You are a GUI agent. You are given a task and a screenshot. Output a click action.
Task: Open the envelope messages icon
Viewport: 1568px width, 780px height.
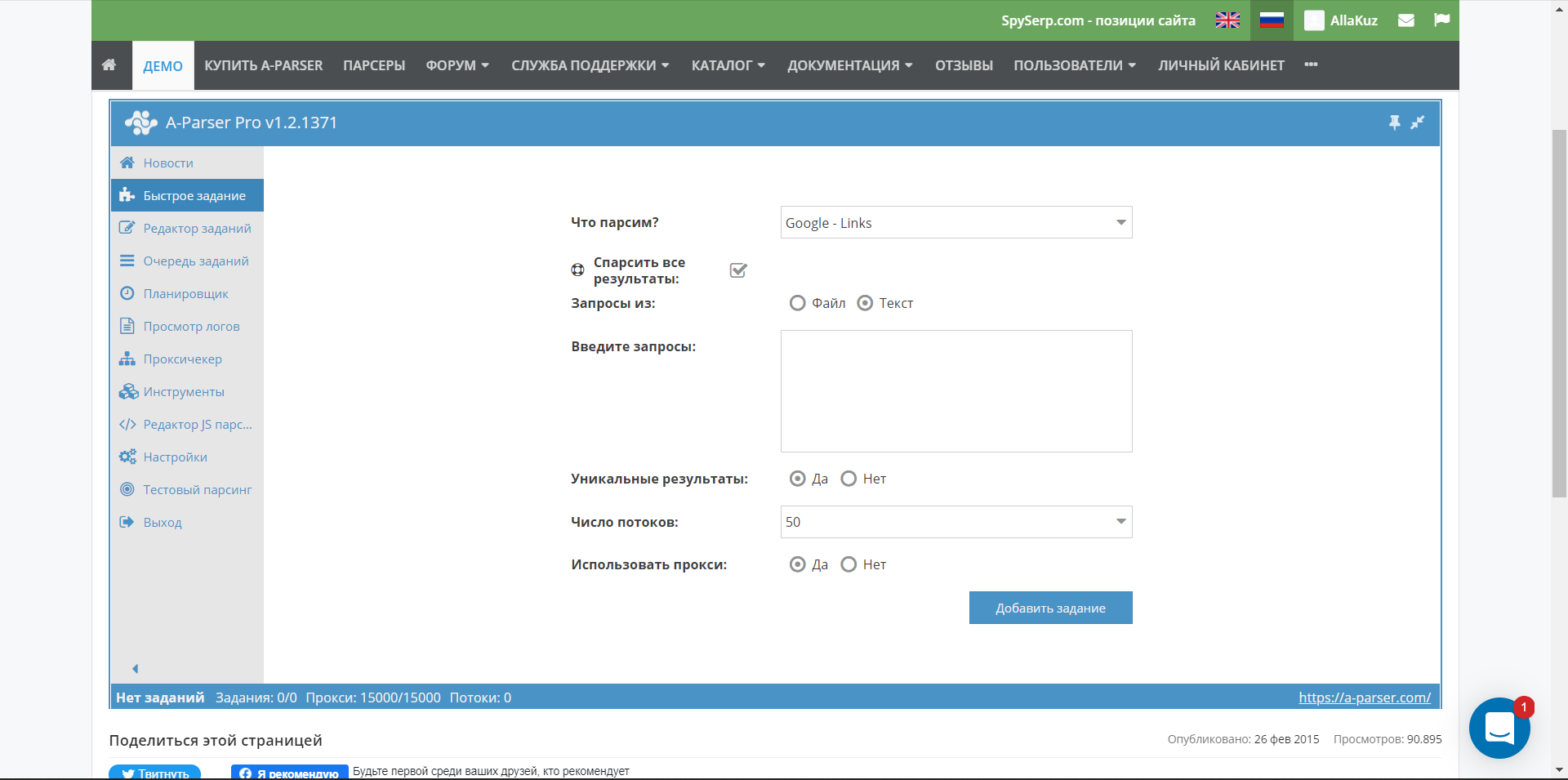(1406, 20)
